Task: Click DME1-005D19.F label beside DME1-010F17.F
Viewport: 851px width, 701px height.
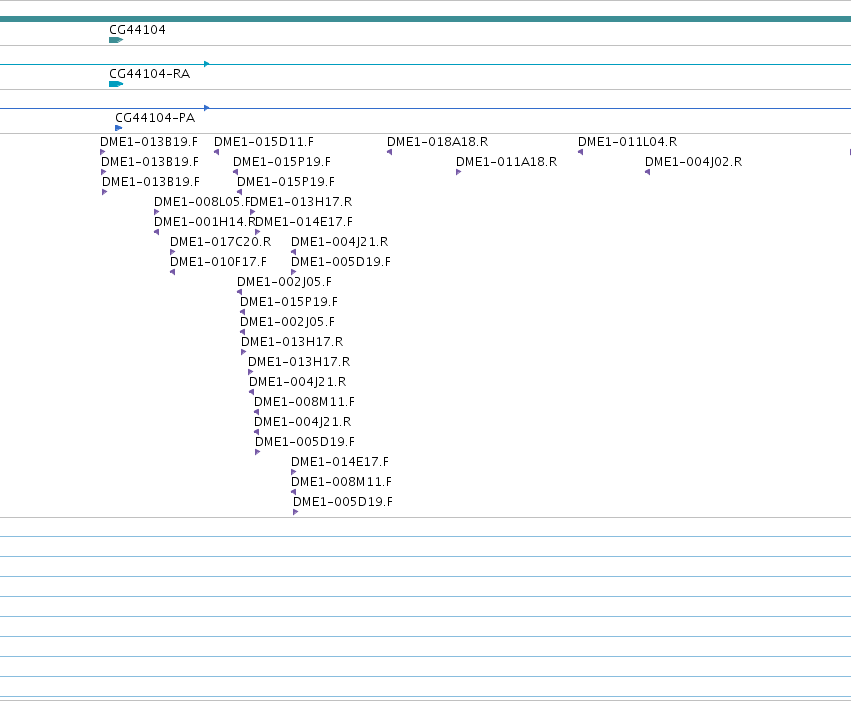Action: [x=341, y=262]
